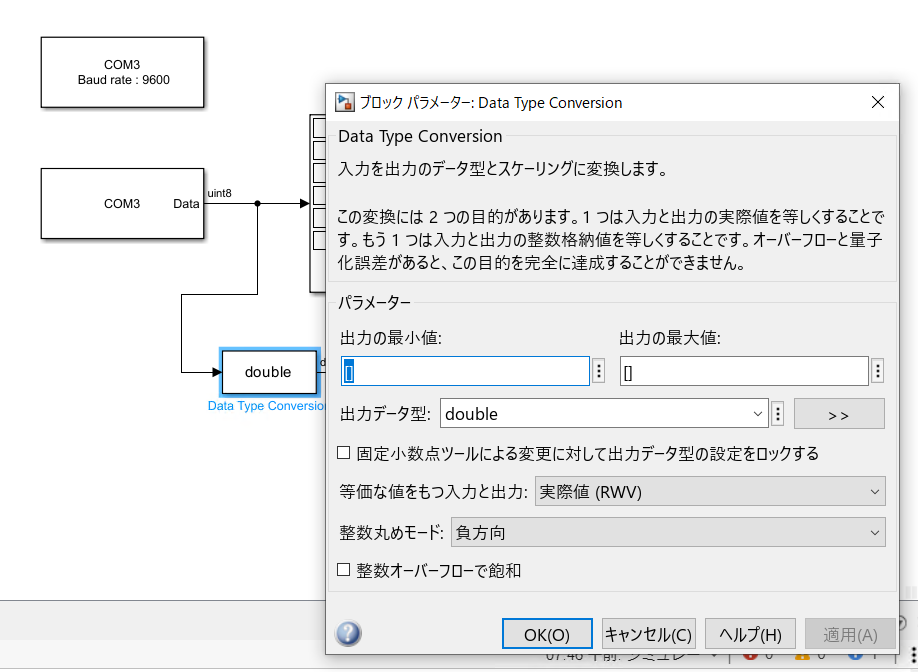The height and width of the screenshot is (672, 918).
Task: Click the ヘルプ(H) button
Action: tap(751, 634)
